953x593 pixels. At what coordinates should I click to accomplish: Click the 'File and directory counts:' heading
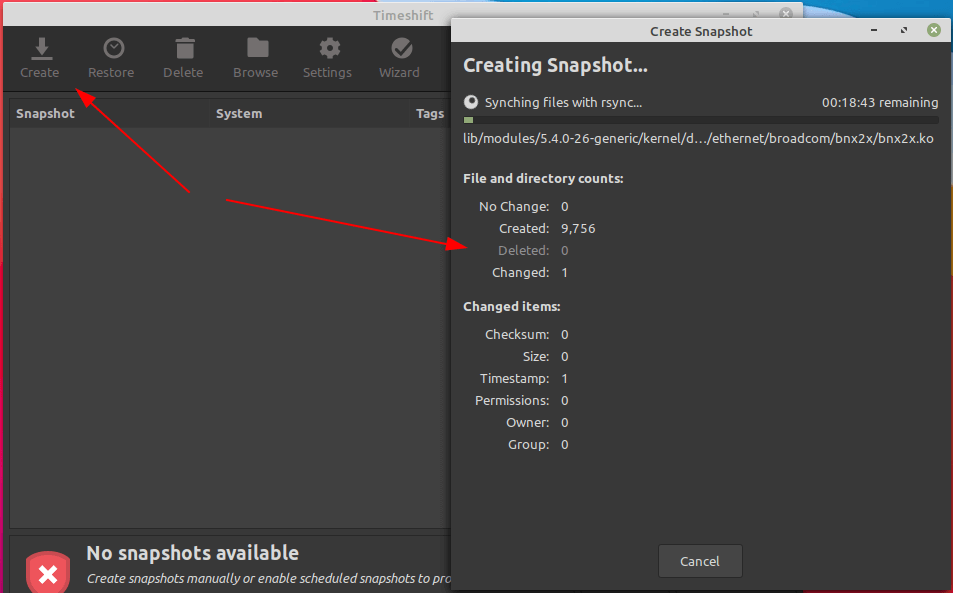543,179
